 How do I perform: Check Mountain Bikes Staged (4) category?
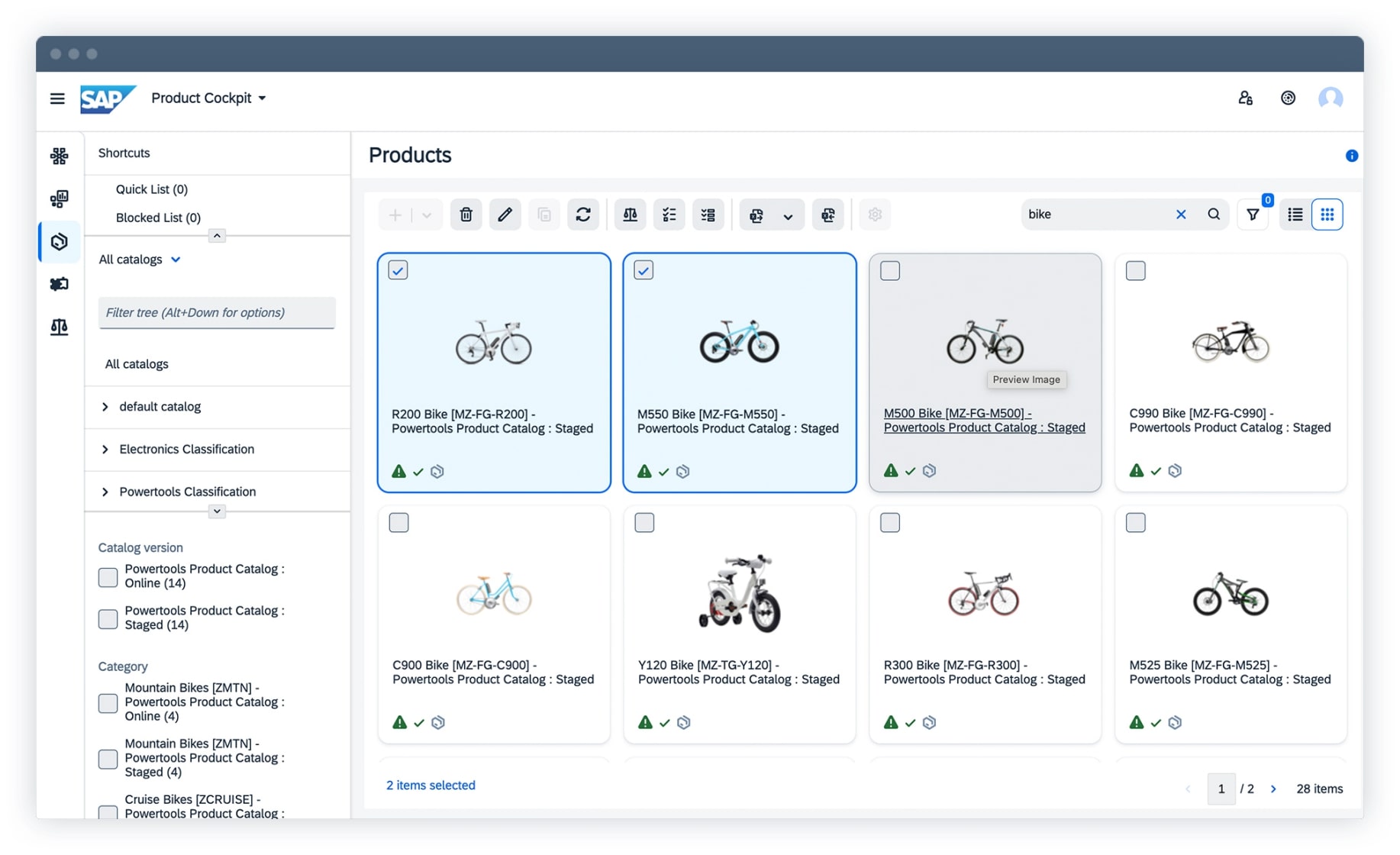(108, 759)
